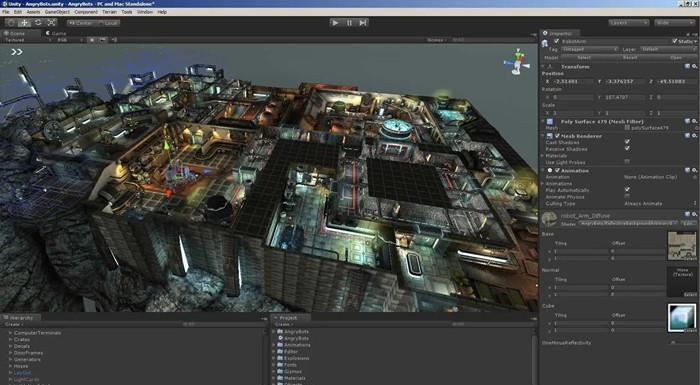The width and height of the screenshot is (700, 385).
Task: Click the RobotArm GameObject icon in Inspector
Action: pyautogui.click(x=545, y=43)
